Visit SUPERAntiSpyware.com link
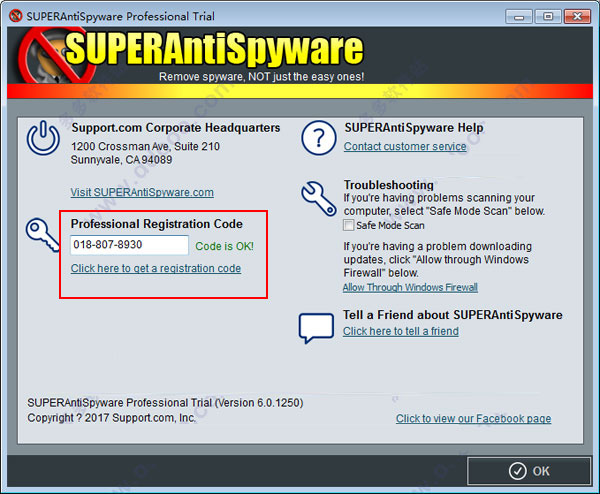Viewport: 600px width, 494px height. pyautogui.click(x=142, y=192)
